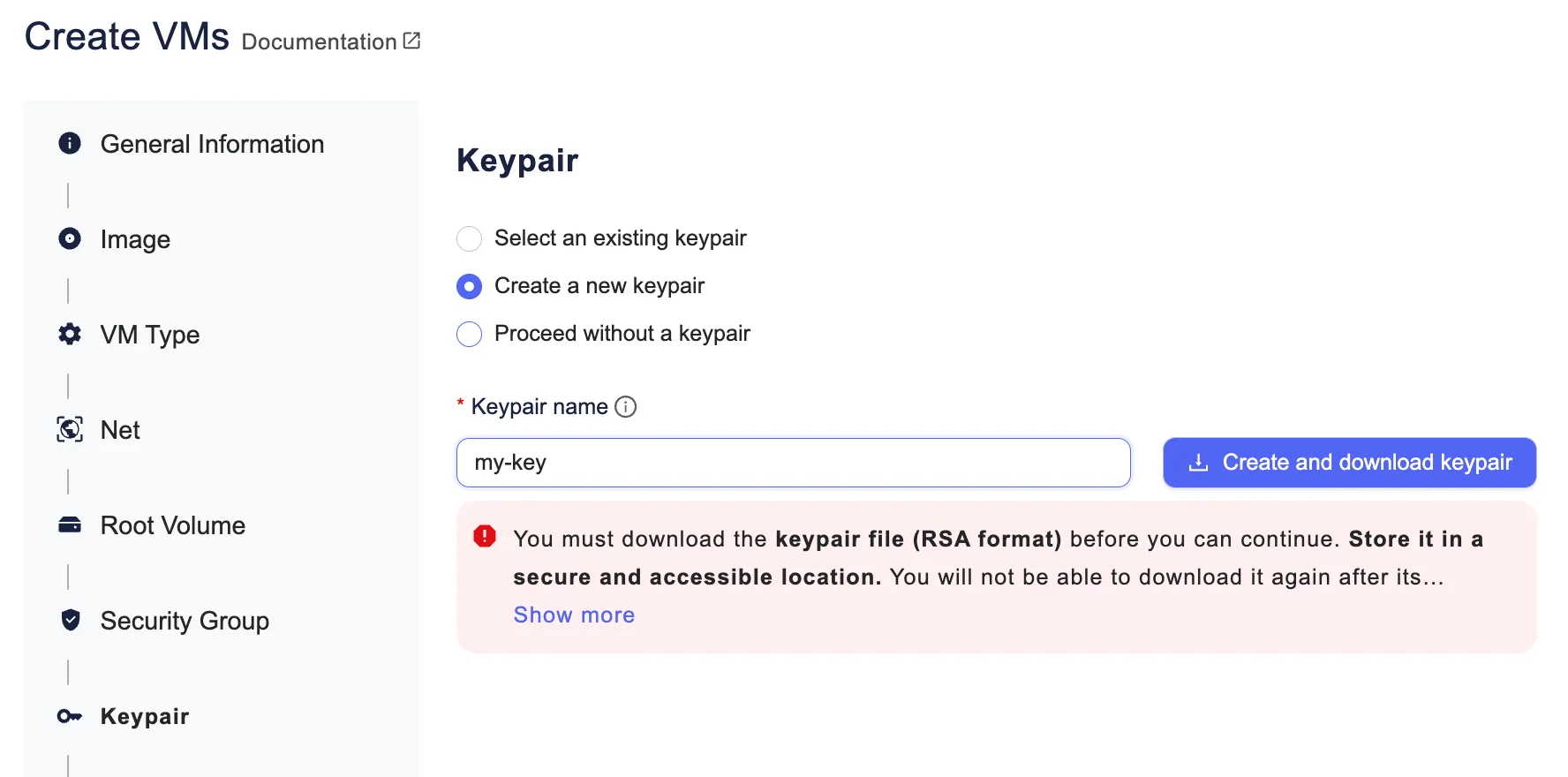Screen dimensions: 1568x777
Task: Enable Create a new keypair
Action: [x=469, y=286]
